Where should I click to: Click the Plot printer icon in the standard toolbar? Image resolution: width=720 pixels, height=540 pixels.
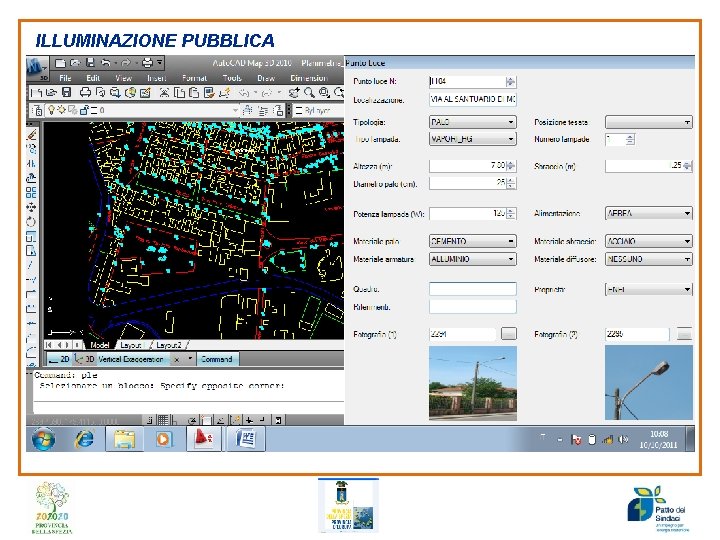click(x=85, y=93)
